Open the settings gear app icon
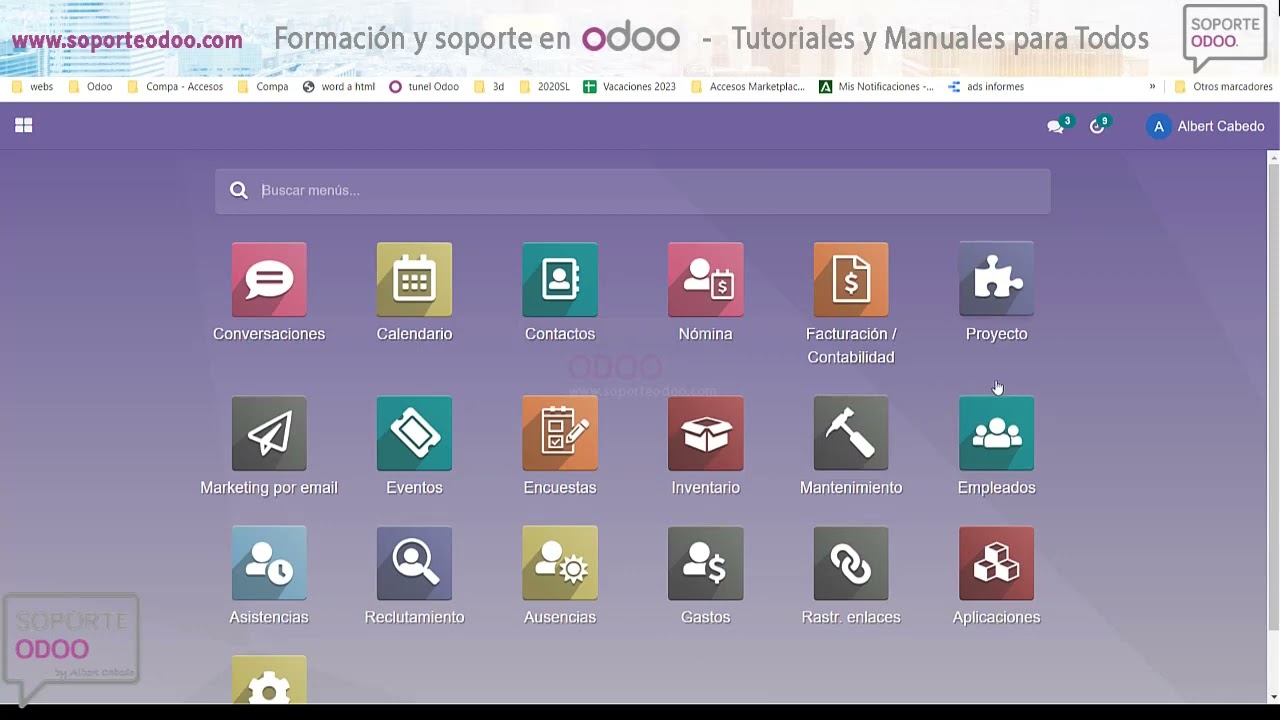 click(x=269, y=680)
